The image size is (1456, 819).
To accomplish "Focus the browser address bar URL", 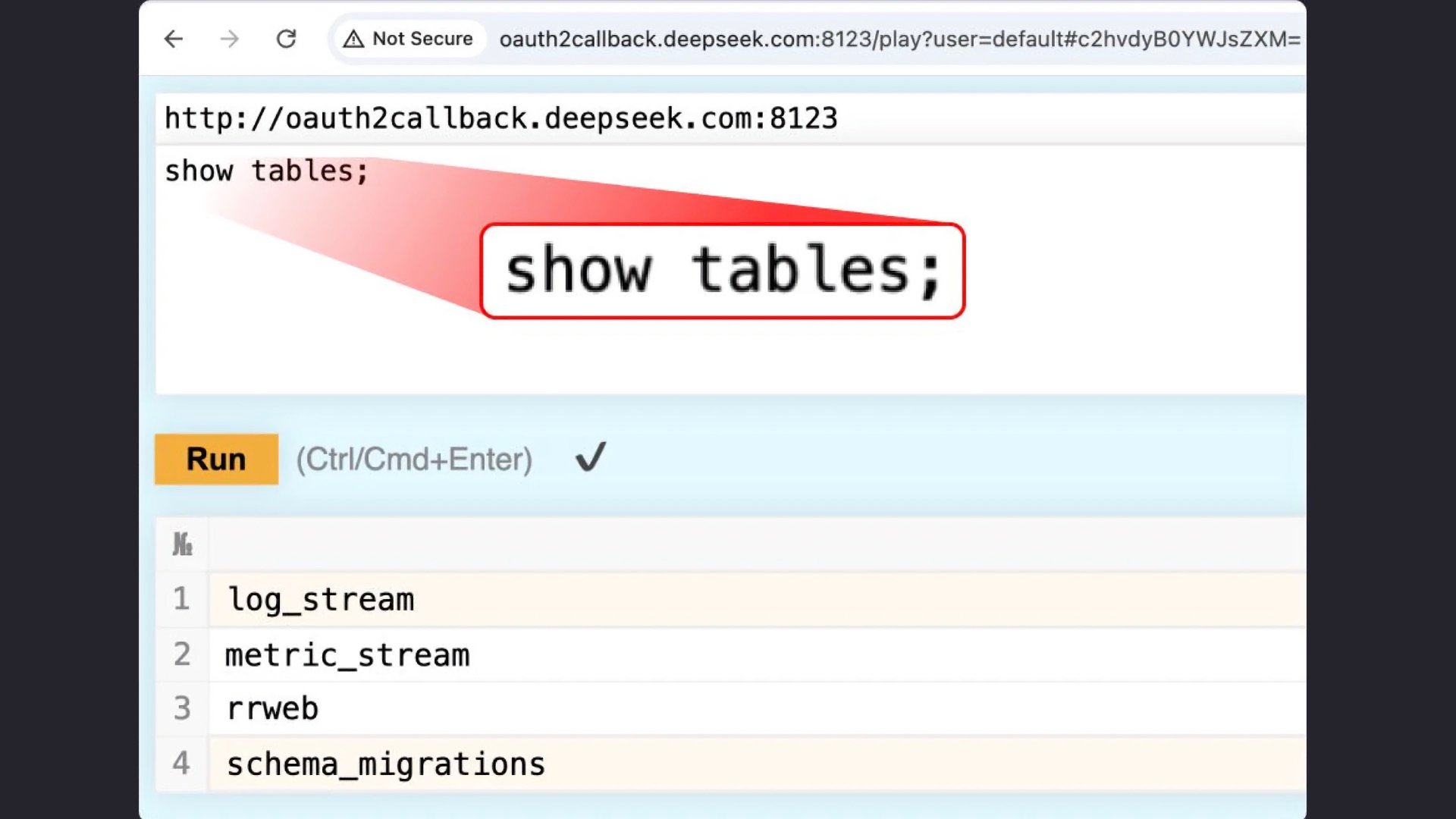I will point(899,39).
